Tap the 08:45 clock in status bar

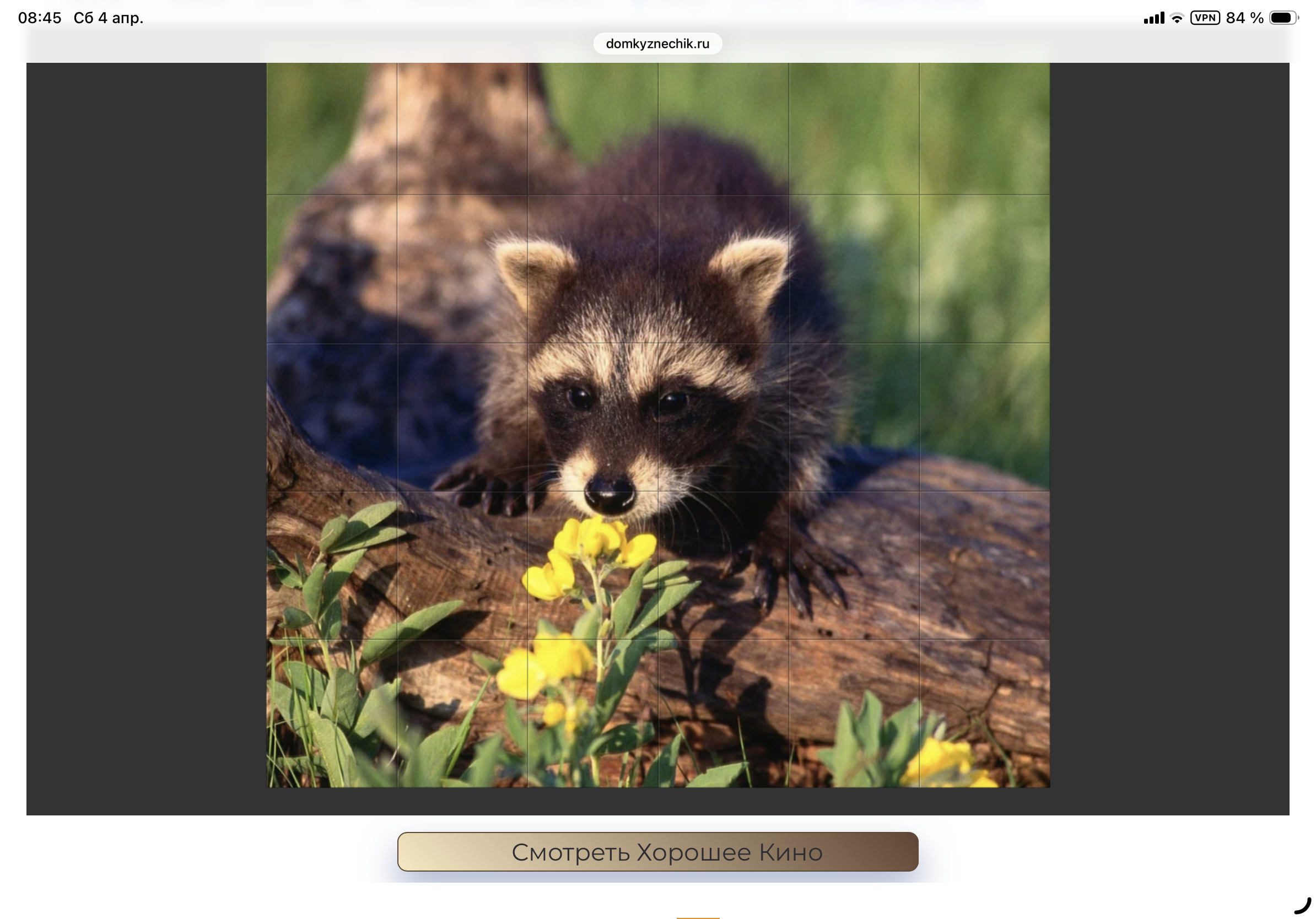click(40, 18)
